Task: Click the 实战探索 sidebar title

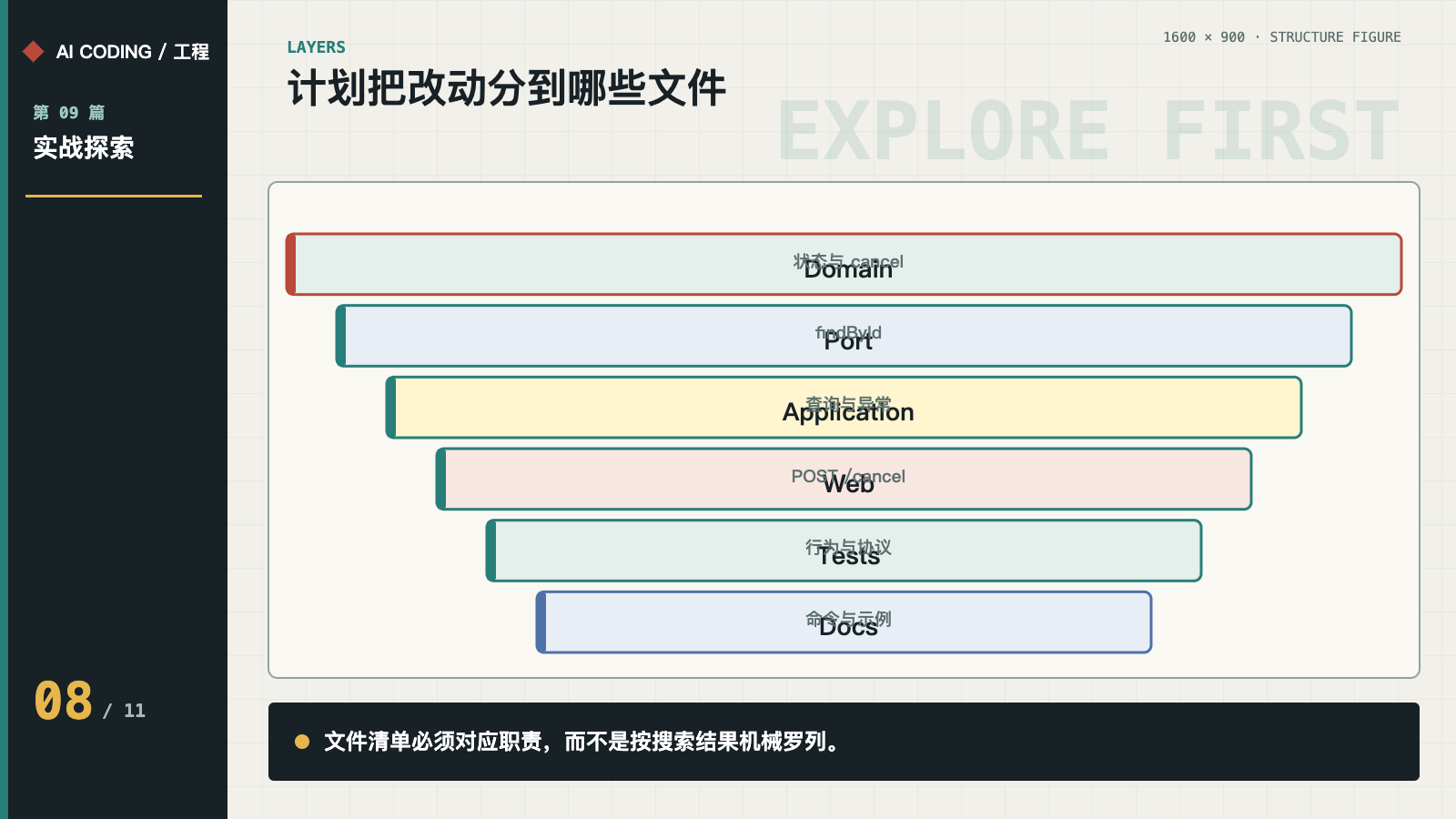Action: point(84,147)
